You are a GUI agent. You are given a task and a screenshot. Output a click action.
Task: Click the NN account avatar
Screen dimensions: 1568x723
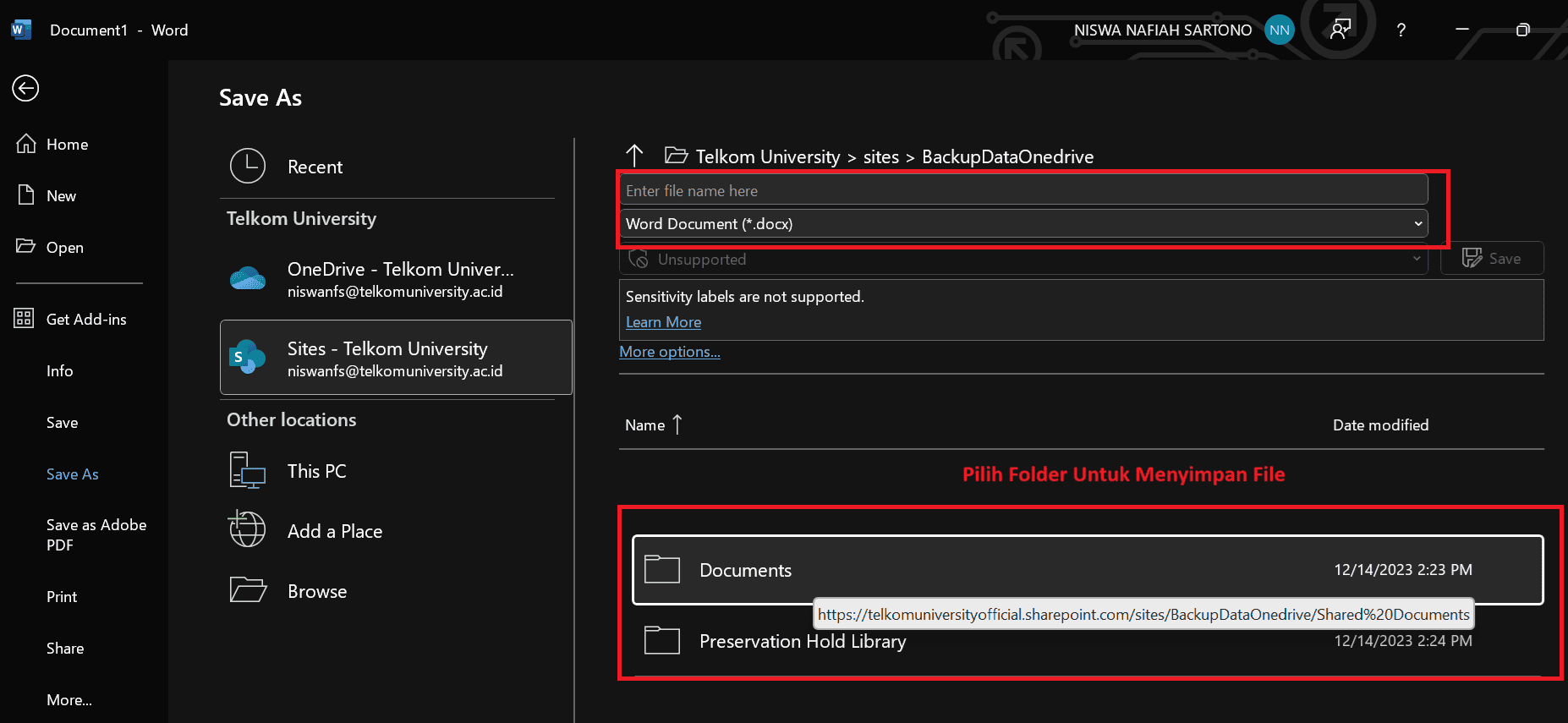tap(1280, 30)
